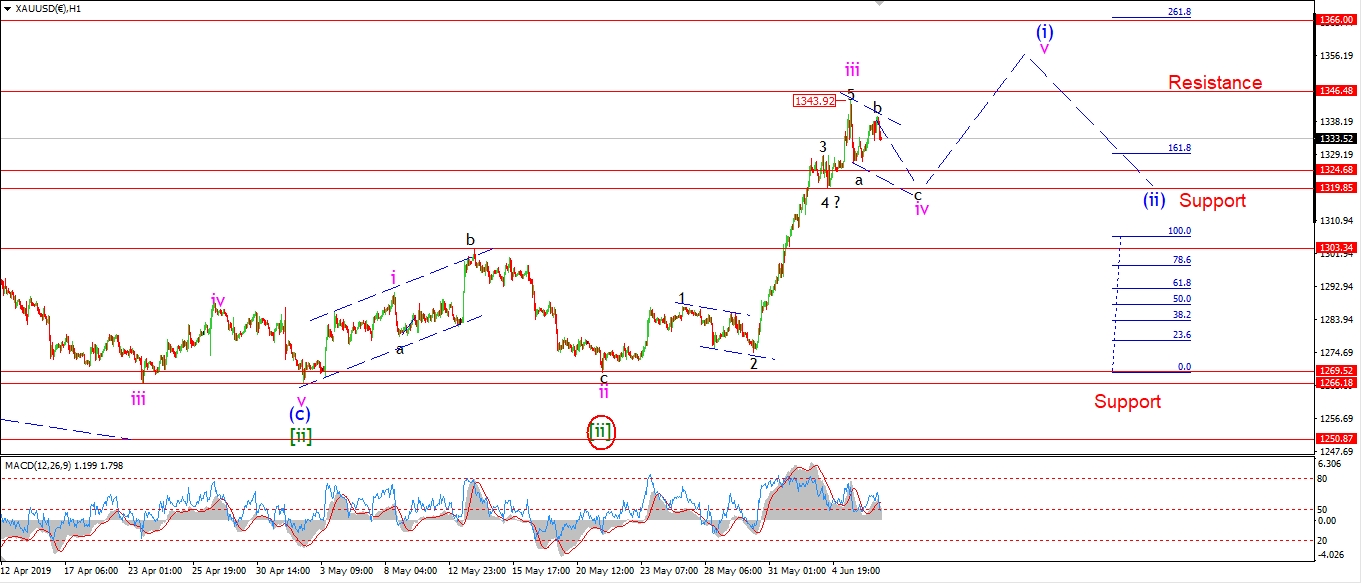Select the 1303.34 horizontal line price tag
This screenshot has width=1362, height=583.
pyautogui.click(x=1336, y=248)
